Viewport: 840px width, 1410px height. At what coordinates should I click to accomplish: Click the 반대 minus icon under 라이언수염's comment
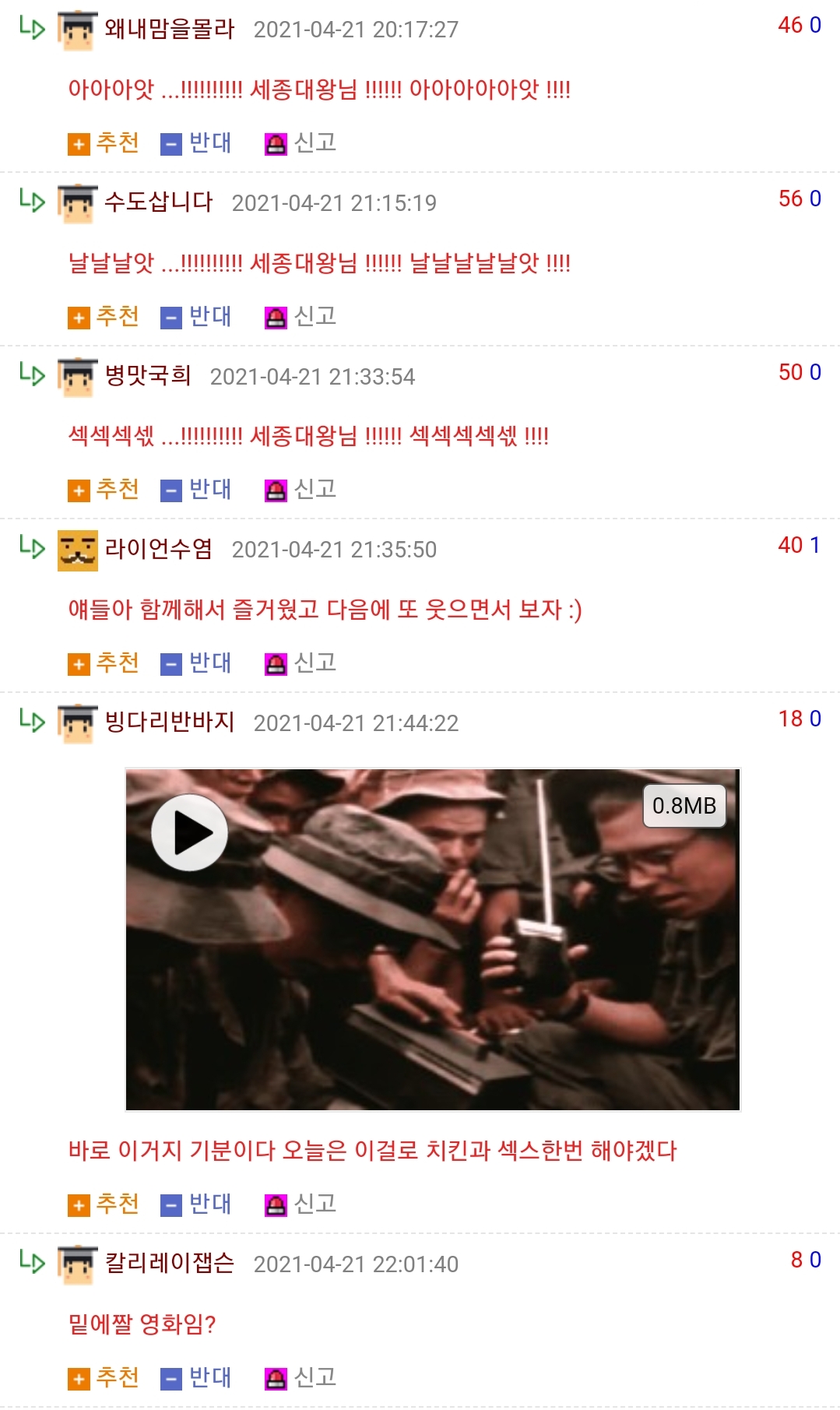tap(171, 665)
